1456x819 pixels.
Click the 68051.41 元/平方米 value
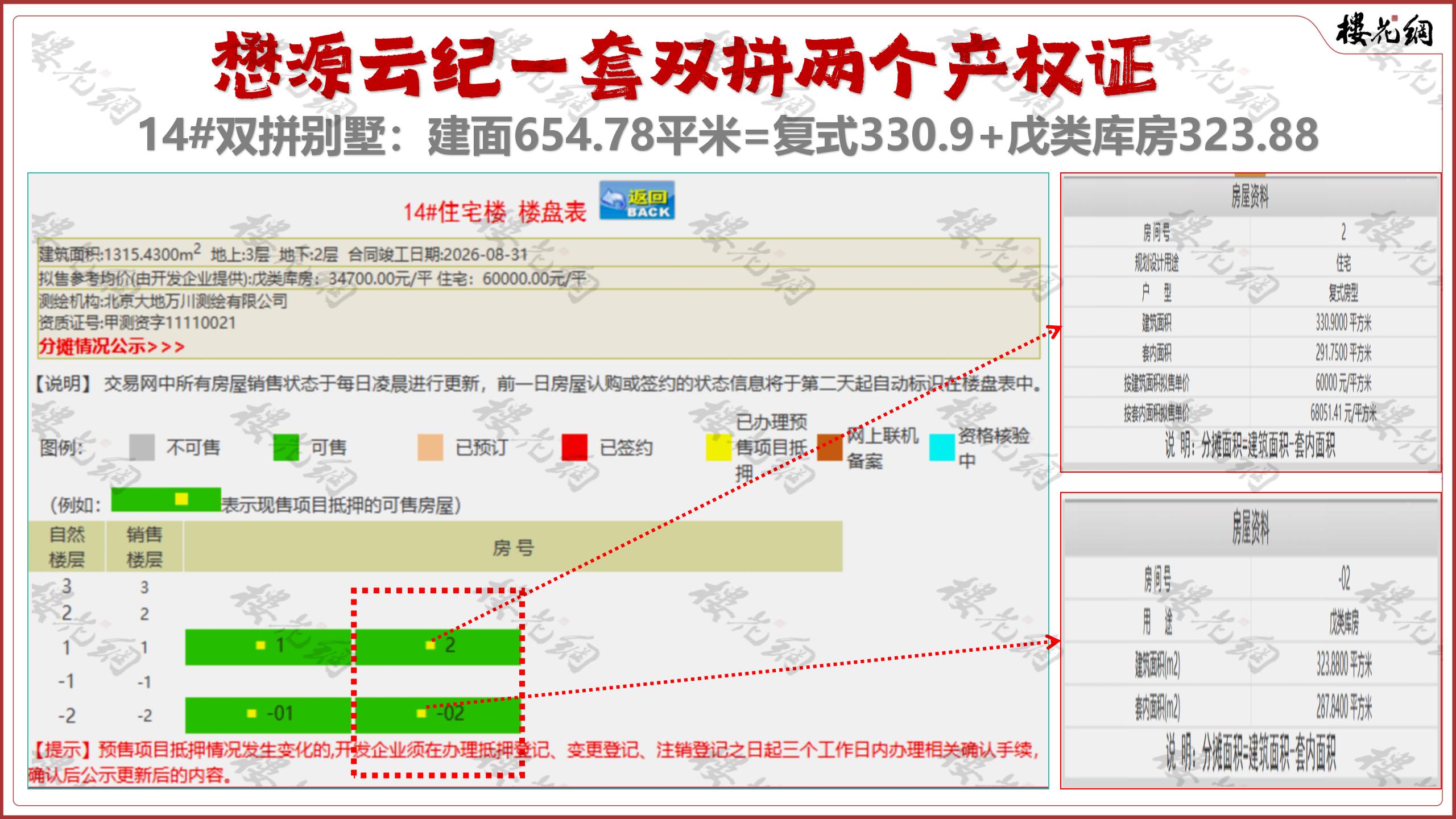(x=1343, y=413)
